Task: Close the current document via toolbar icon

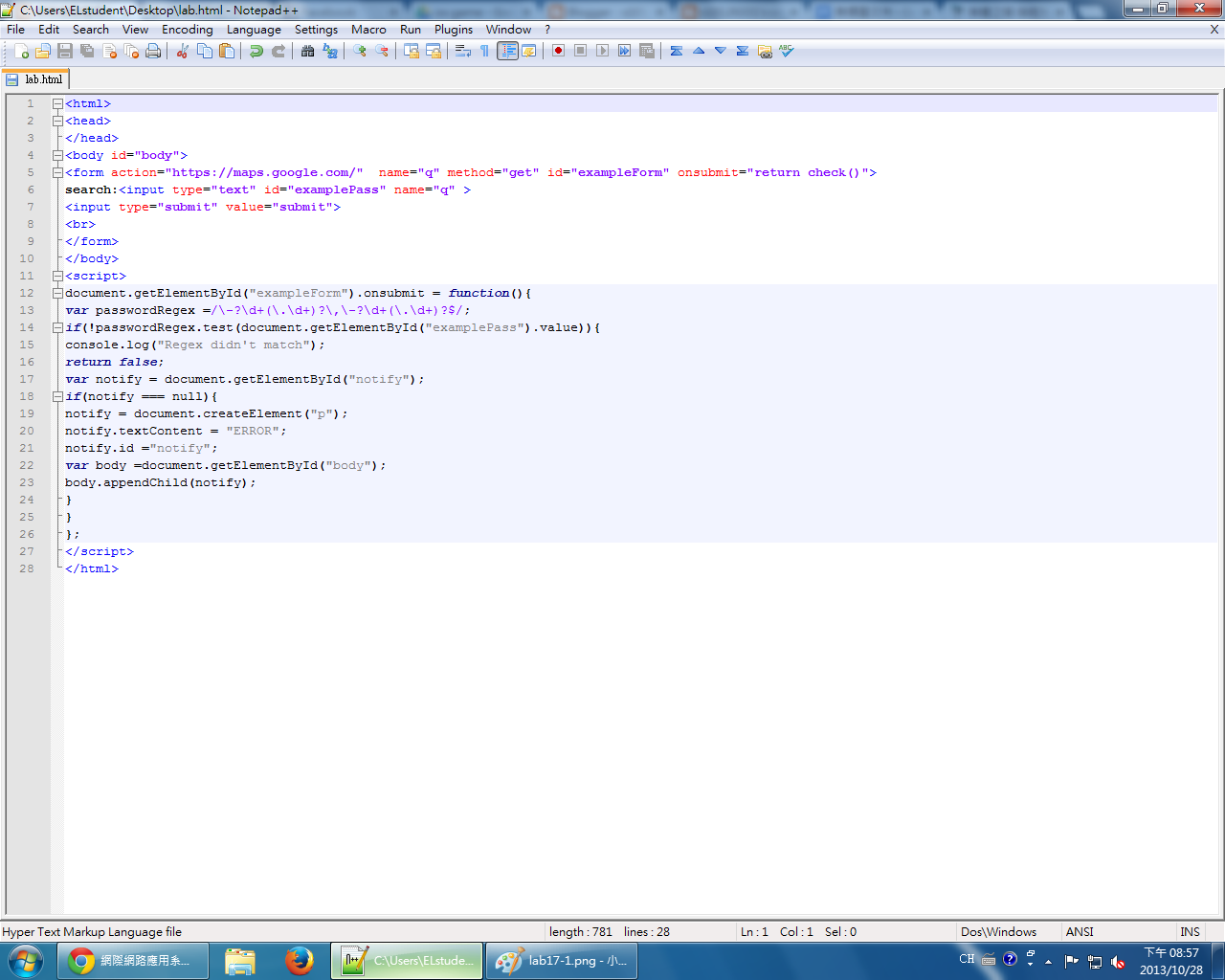Action: point(109,51)
